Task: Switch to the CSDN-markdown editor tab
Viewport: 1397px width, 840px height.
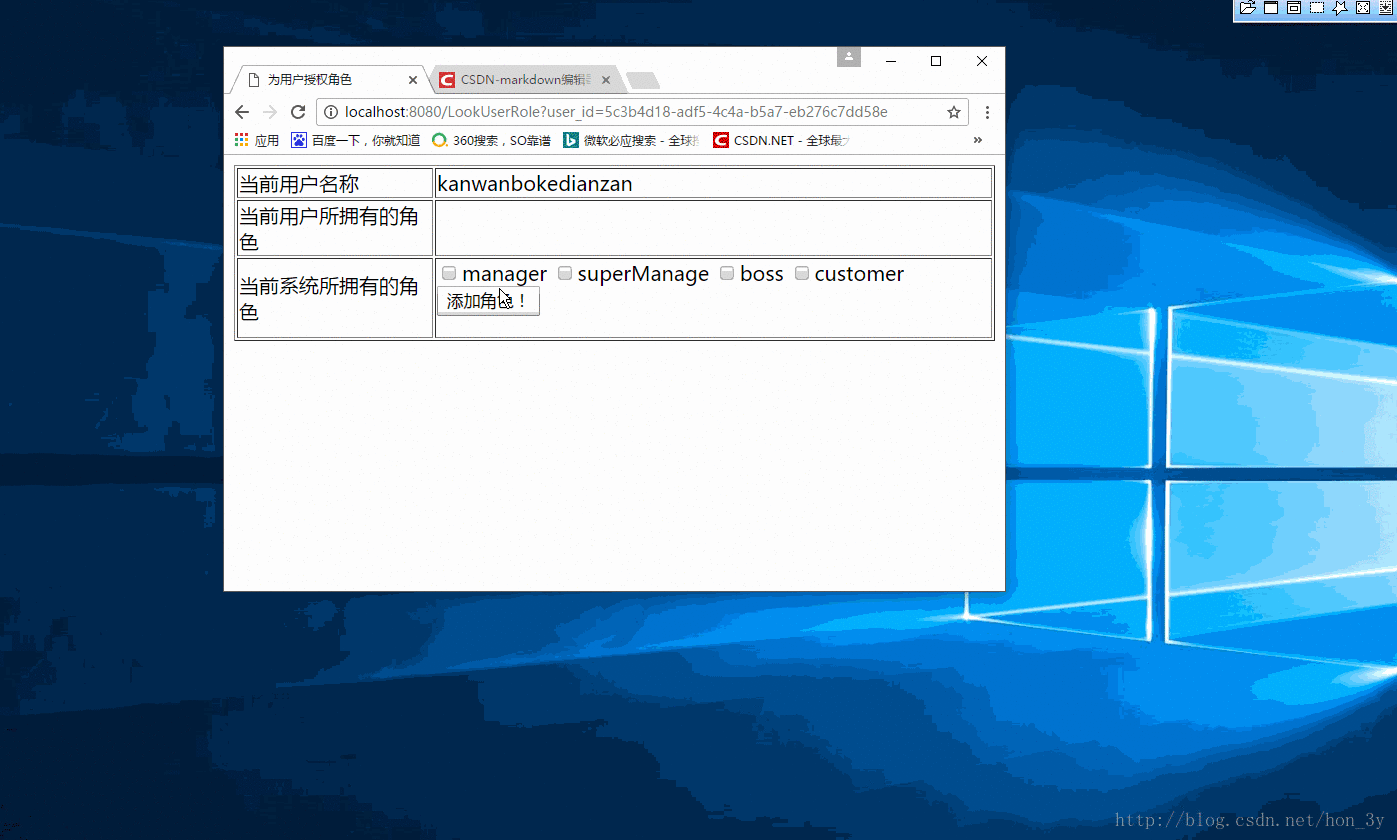Action: click(526, 80)
